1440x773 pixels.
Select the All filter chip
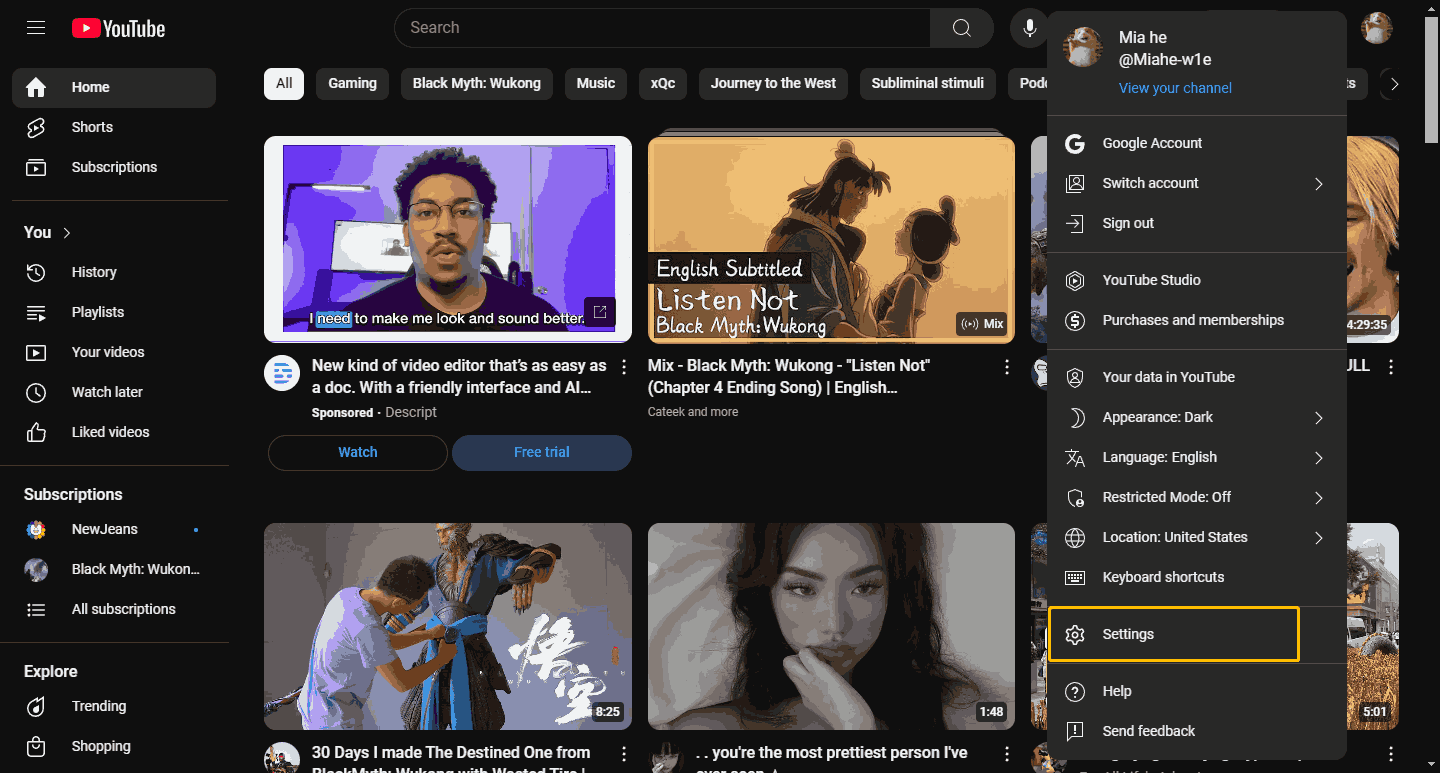click(284, 84)
